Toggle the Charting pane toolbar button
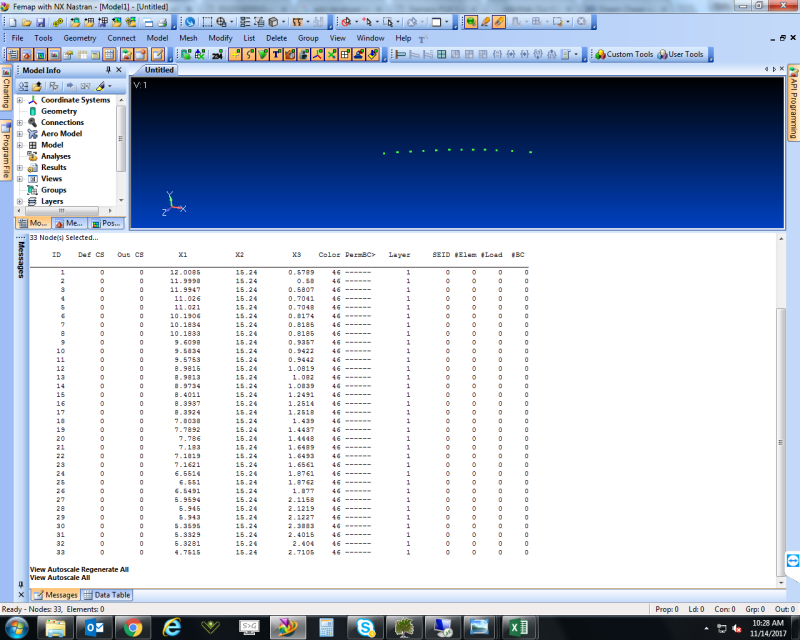Viewport: 800px width, 640px height. click(x=55, y=54)
